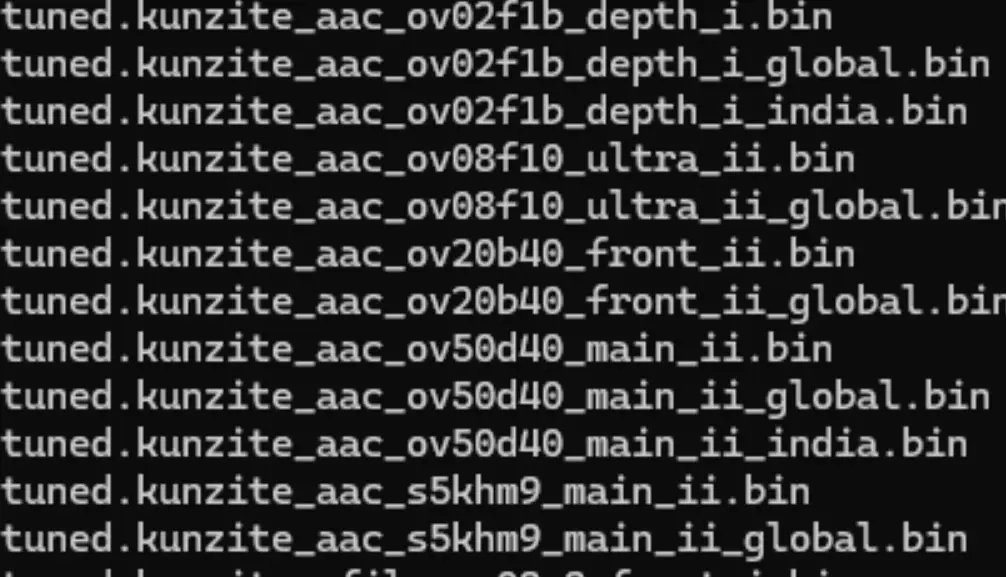Click the word india in ov50d40 line
This screenshot has width=1006, height=577.
pos(821,444)
